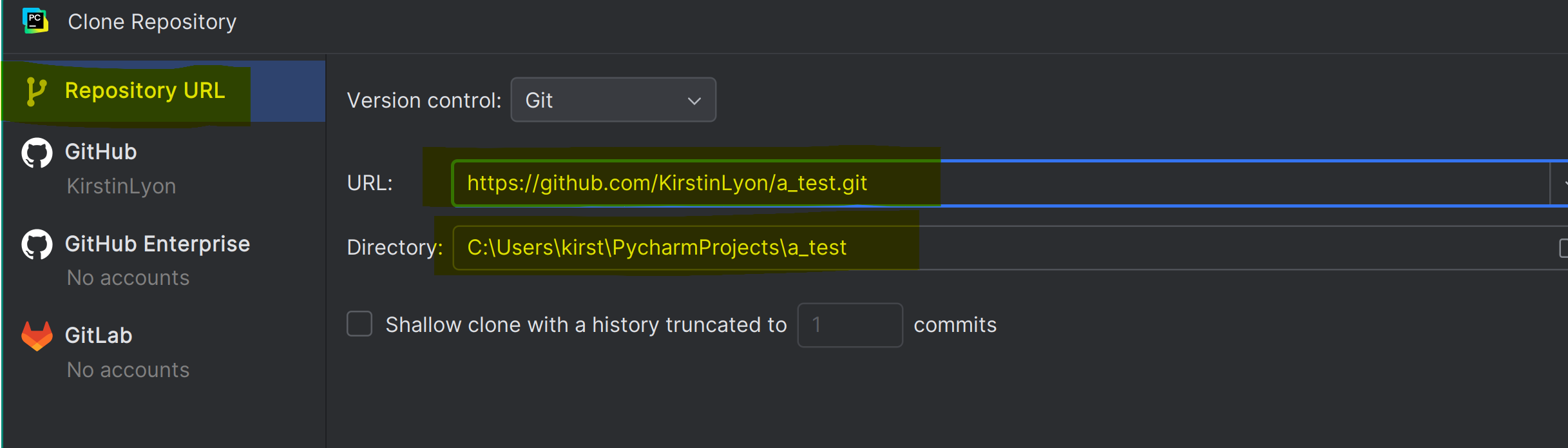Image resolution: width=1568 pixels, height=448 pixels.
Task: Click the PyCharm logo icon in title bar
Action: tap(35, 21)
